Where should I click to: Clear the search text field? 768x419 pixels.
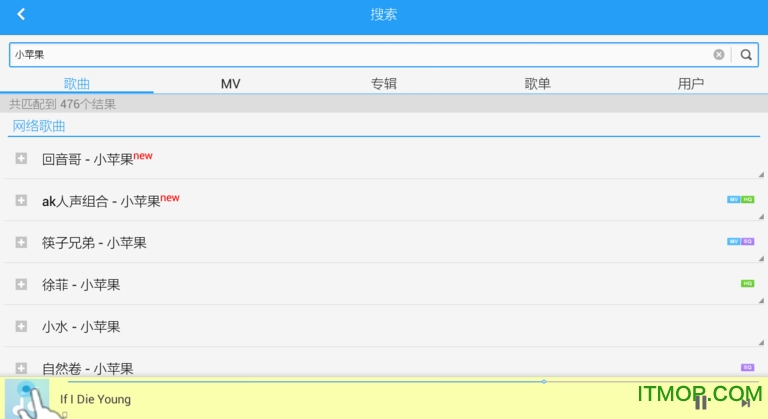pyautogui.click(x=718, y=55)
